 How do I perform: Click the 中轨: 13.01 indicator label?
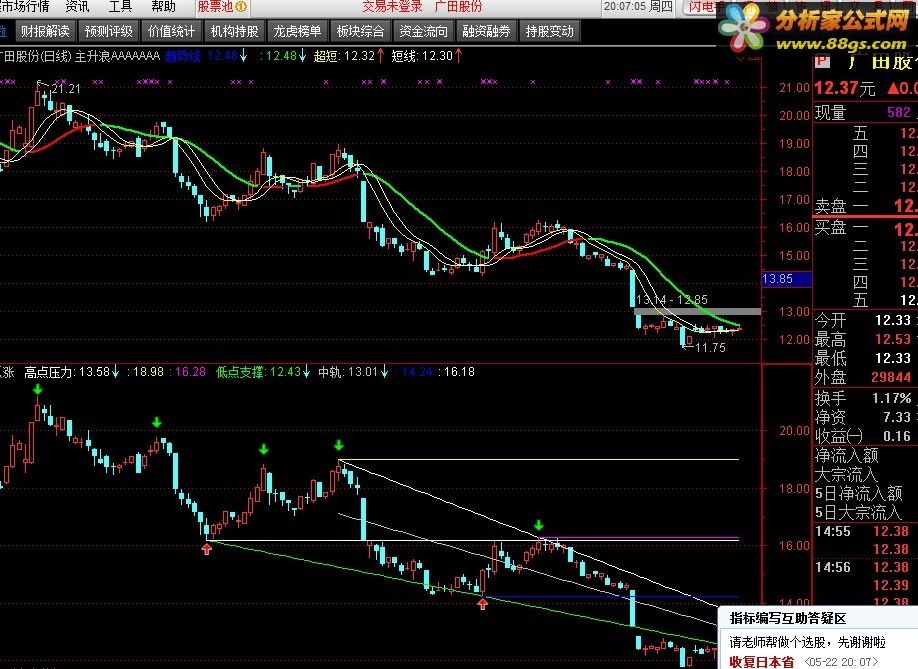[x=353, y=372]
